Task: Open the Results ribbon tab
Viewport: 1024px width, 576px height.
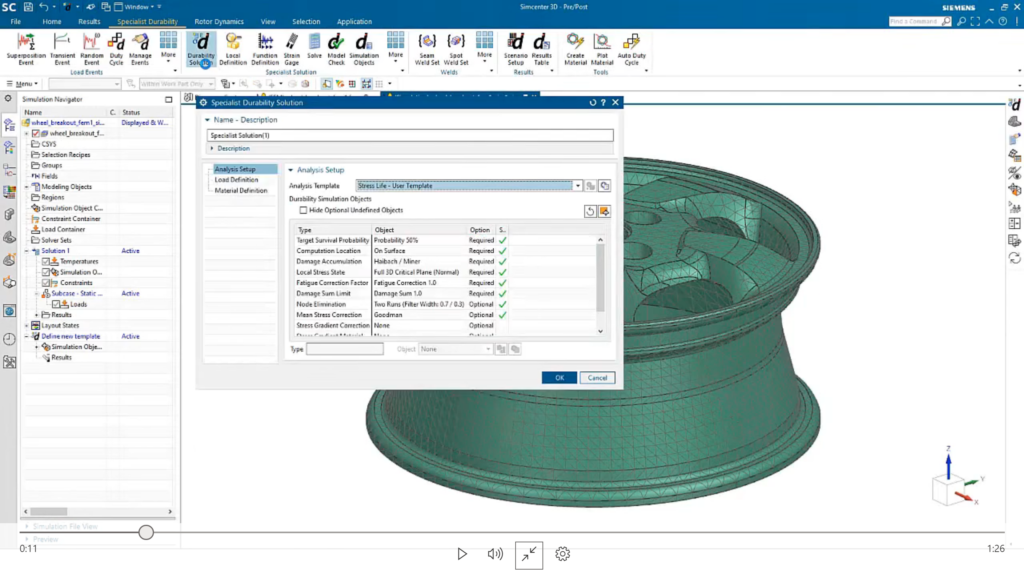Action: point(89,21)
